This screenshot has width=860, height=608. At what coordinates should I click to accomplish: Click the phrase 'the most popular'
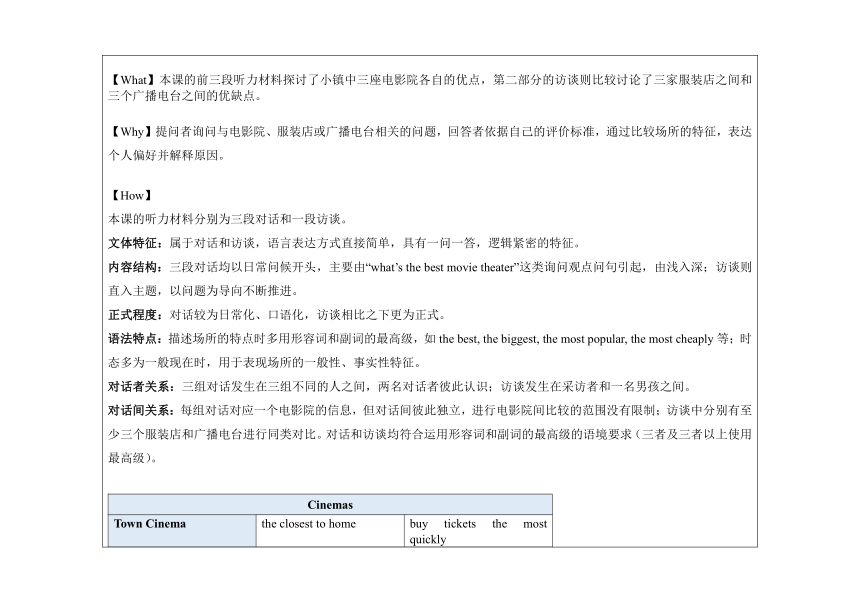585,339
